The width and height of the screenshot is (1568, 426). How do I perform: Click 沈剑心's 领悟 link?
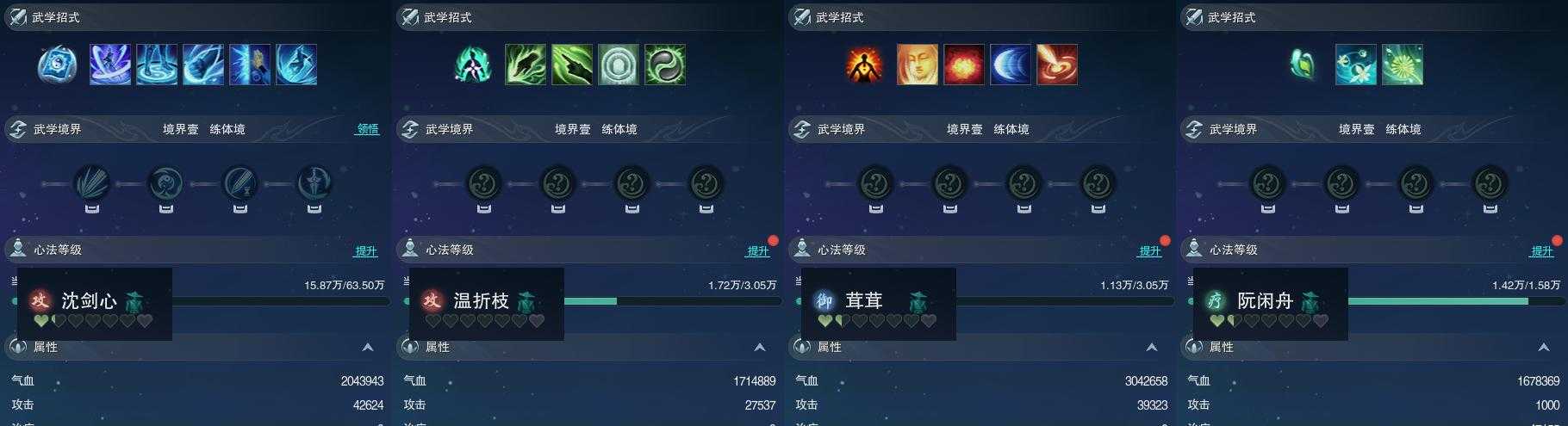pos(368,129)
